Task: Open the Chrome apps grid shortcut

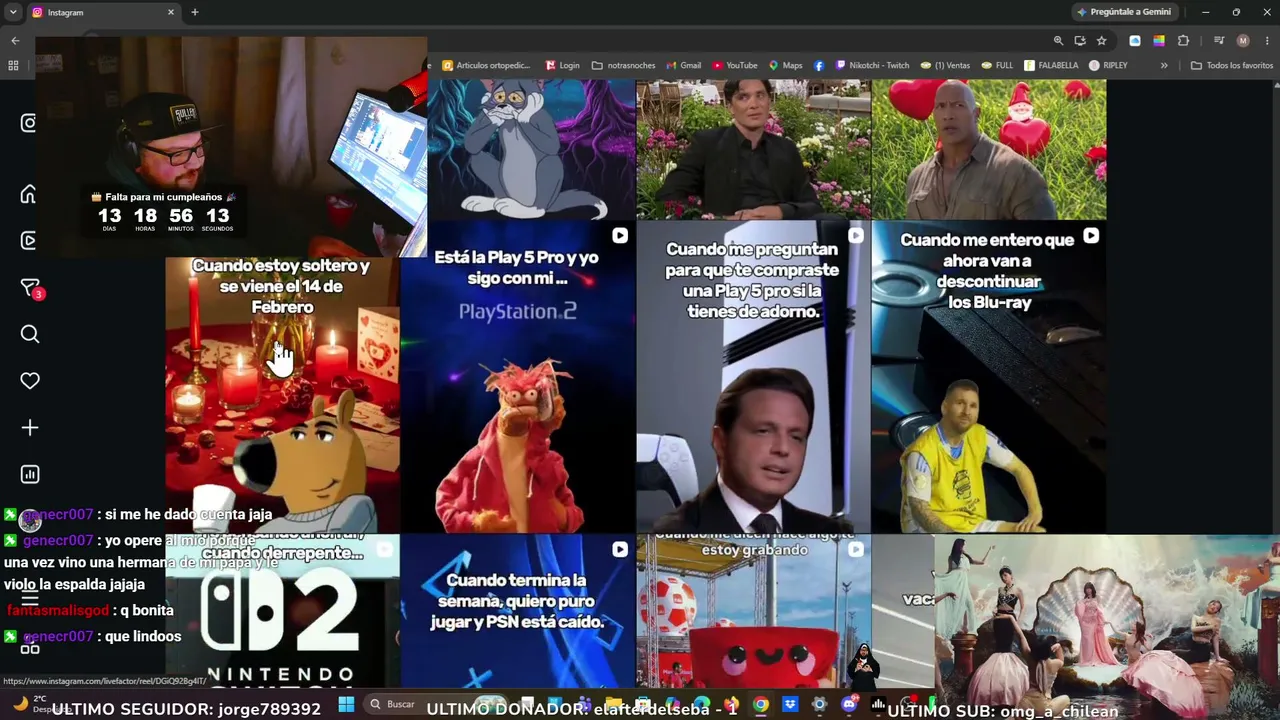Action: [13, 66]
